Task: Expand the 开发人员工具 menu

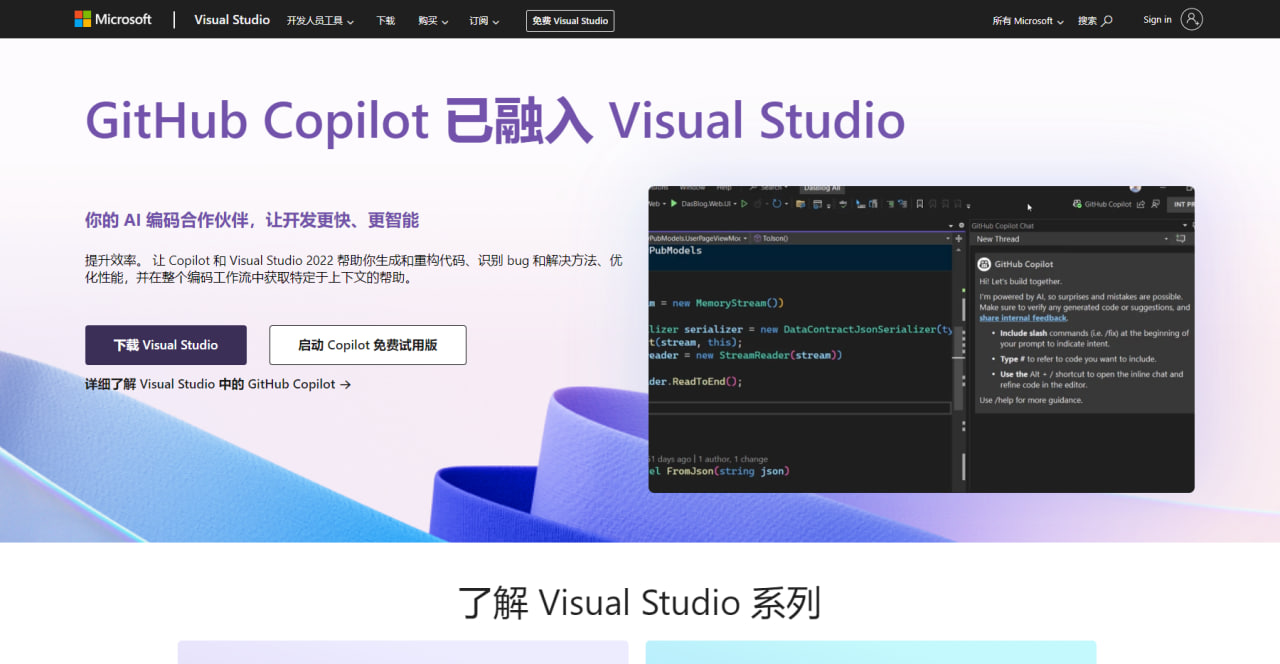Action: tap(320, 20)
